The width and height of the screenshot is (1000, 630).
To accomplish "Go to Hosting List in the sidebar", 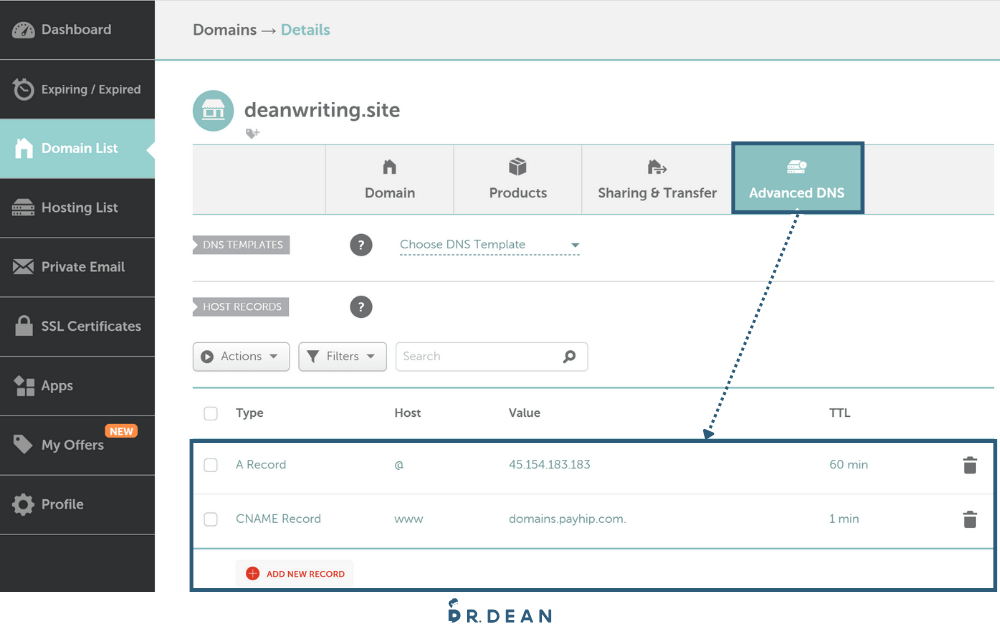I will click(x=78, y=208).
